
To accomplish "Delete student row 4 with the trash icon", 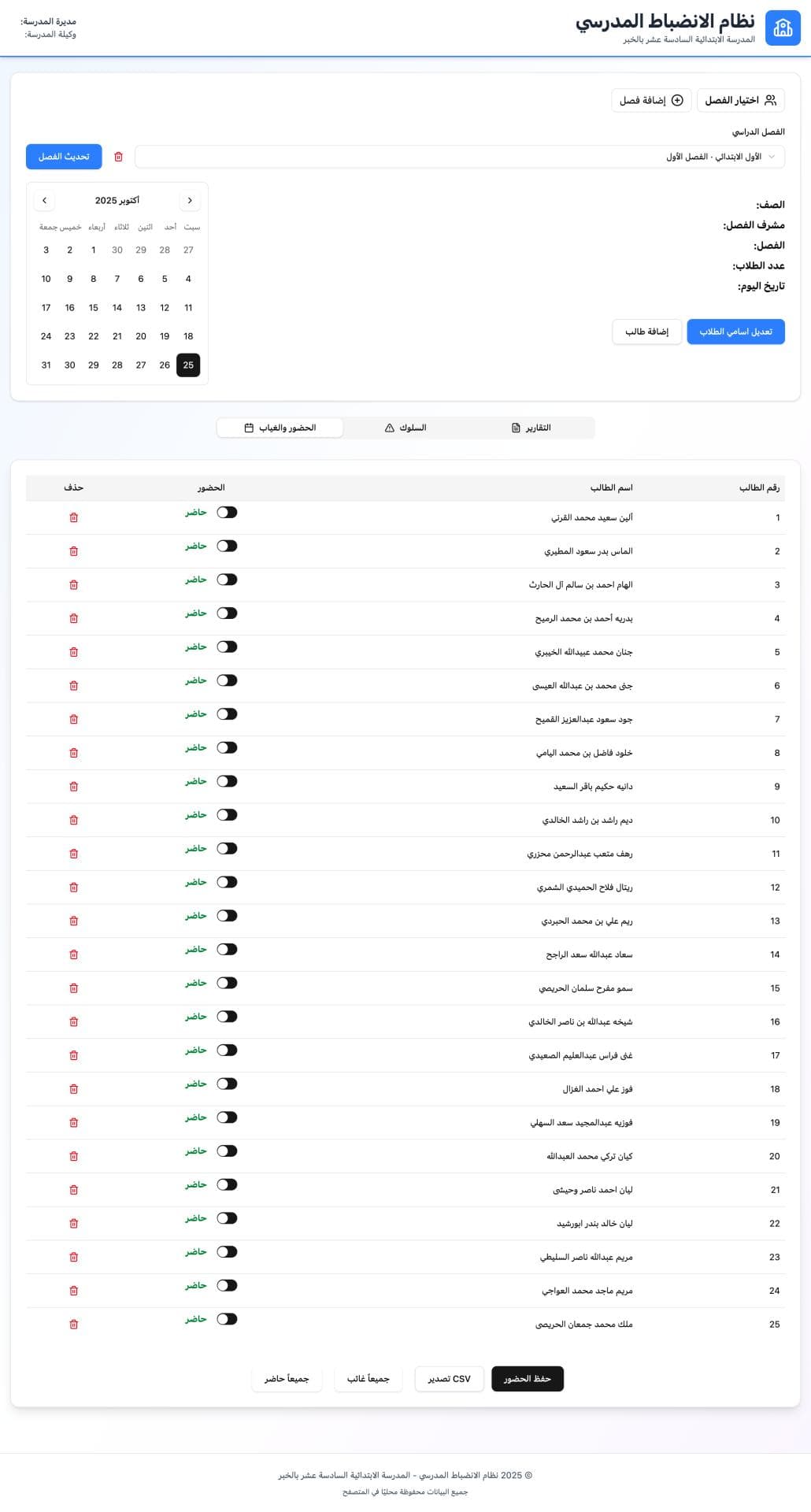I will tap(74, 618).
